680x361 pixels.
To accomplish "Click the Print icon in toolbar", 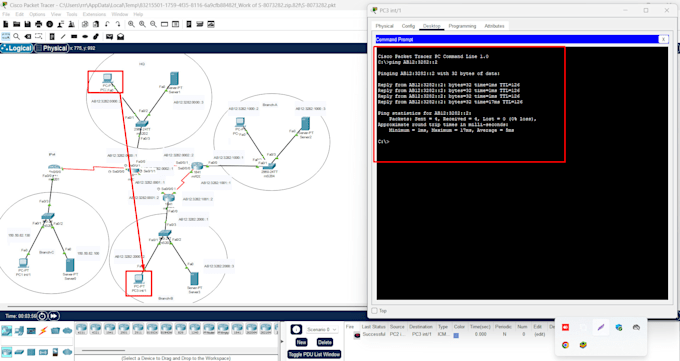I will coord(38,24).
